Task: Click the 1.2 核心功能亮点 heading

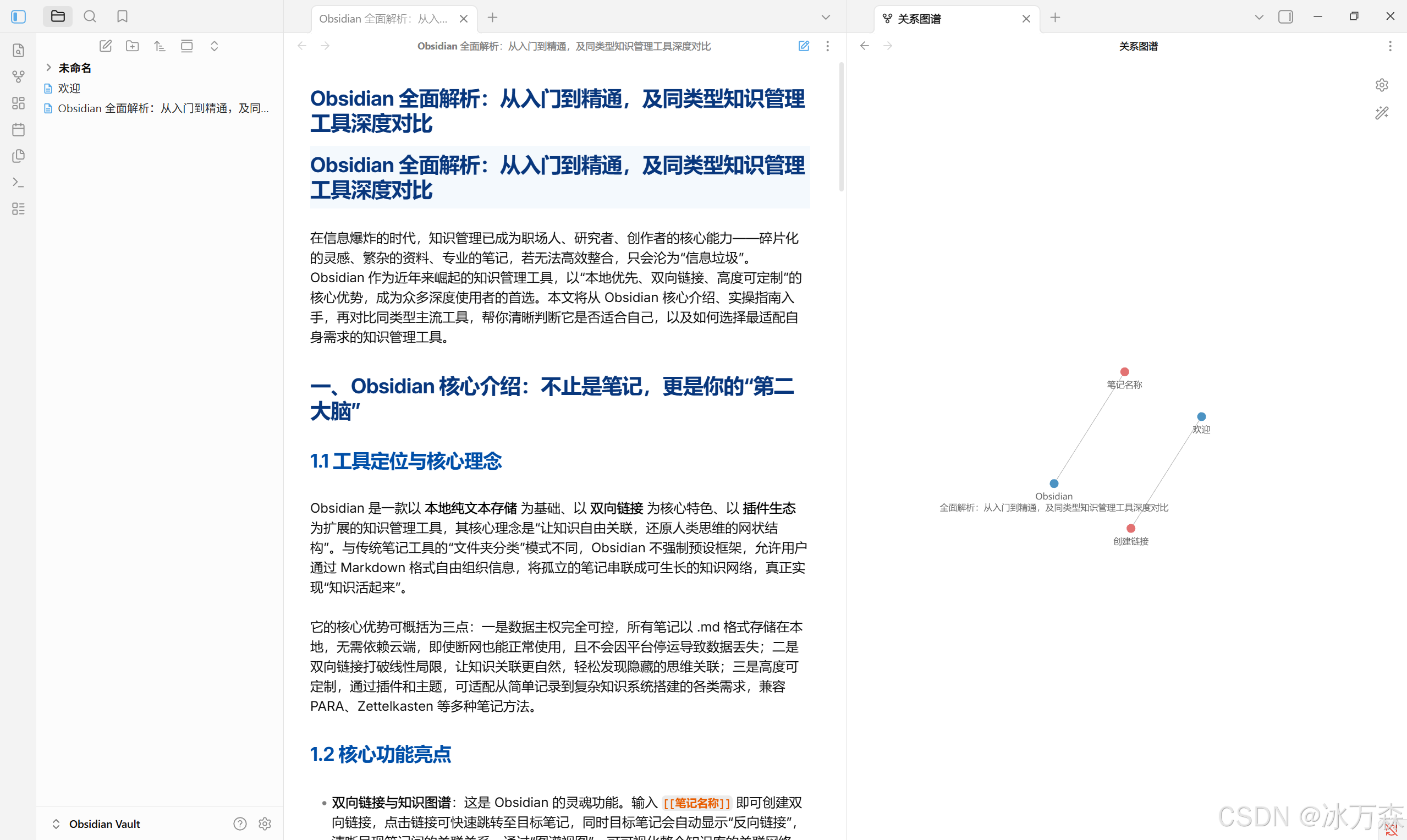Action: [x=380, y=754]
